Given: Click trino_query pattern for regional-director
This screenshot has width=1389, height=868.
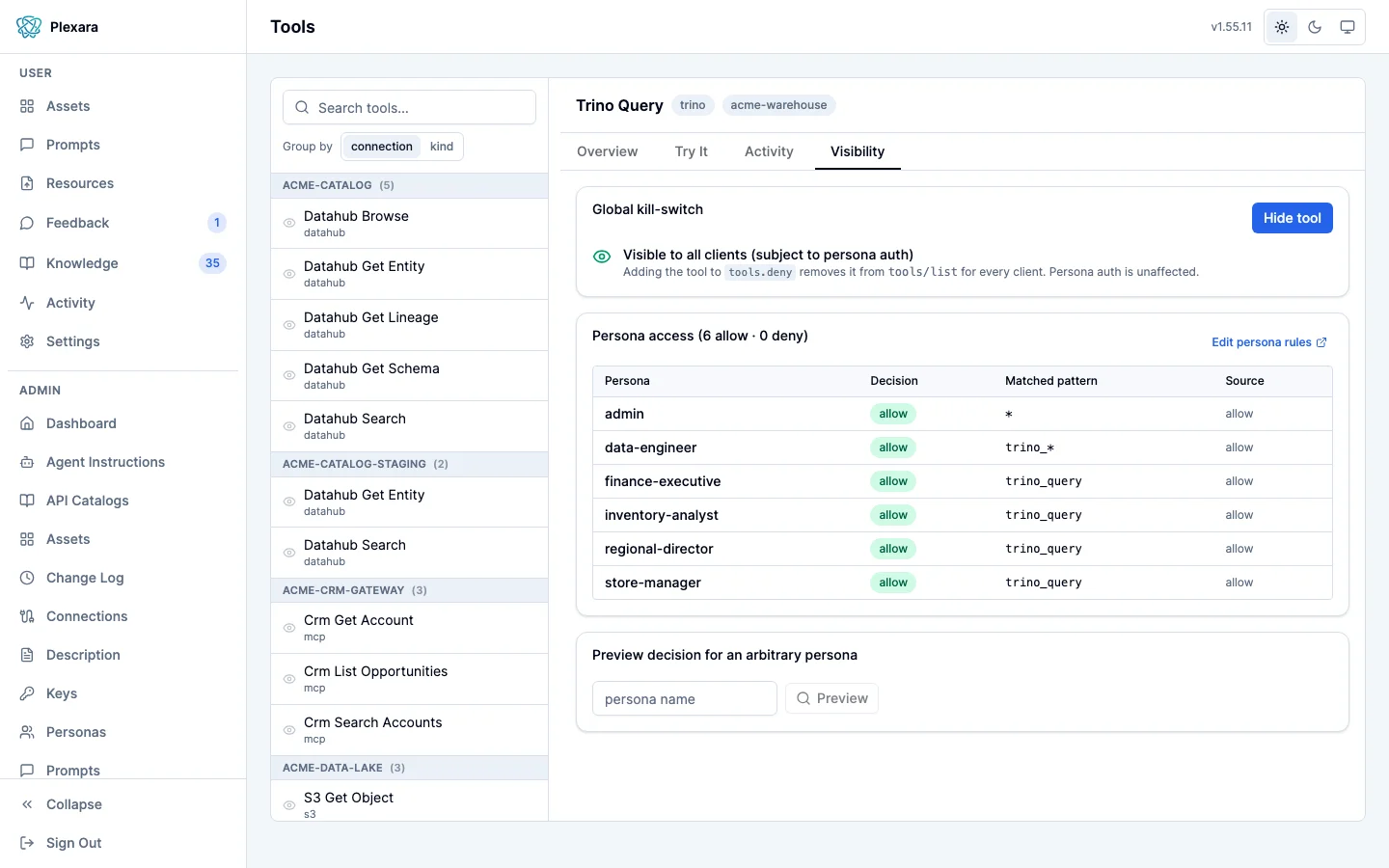Looking at the screenshot, I should [x=1044, y=549].
